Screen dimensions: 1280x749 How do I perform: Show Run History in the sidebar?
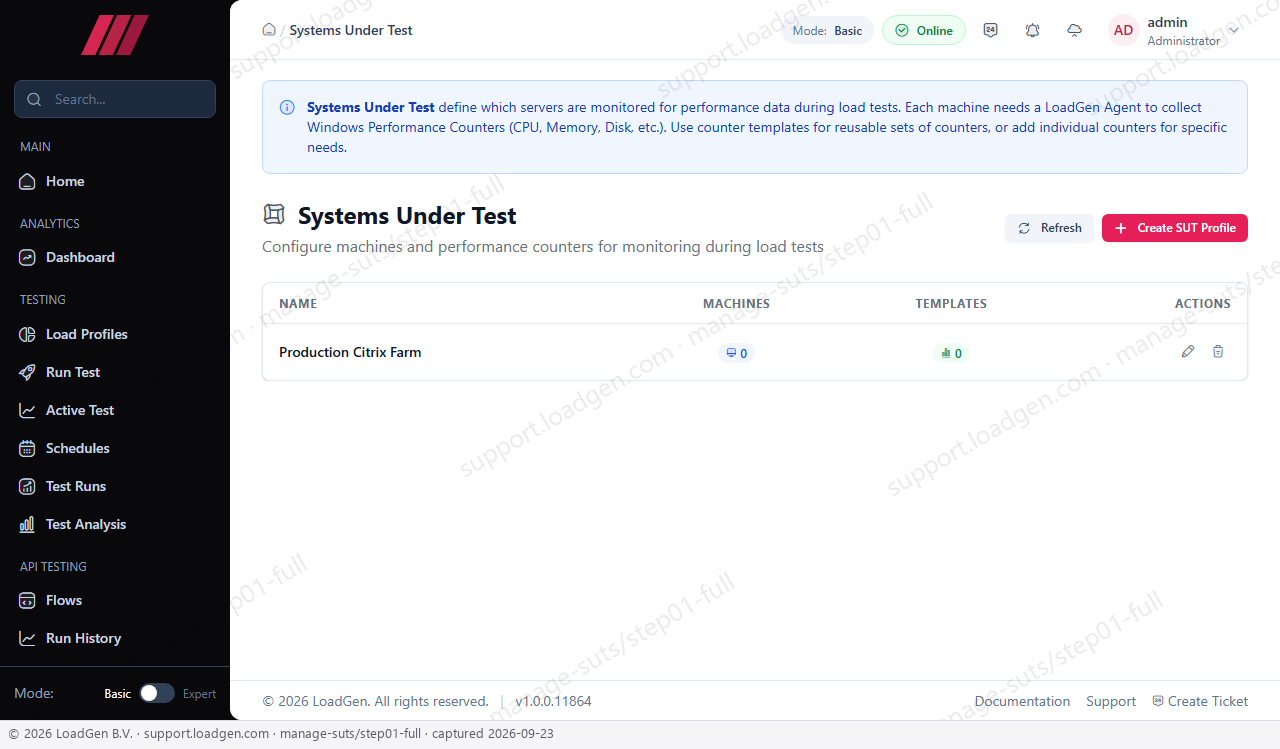point(115,638)
